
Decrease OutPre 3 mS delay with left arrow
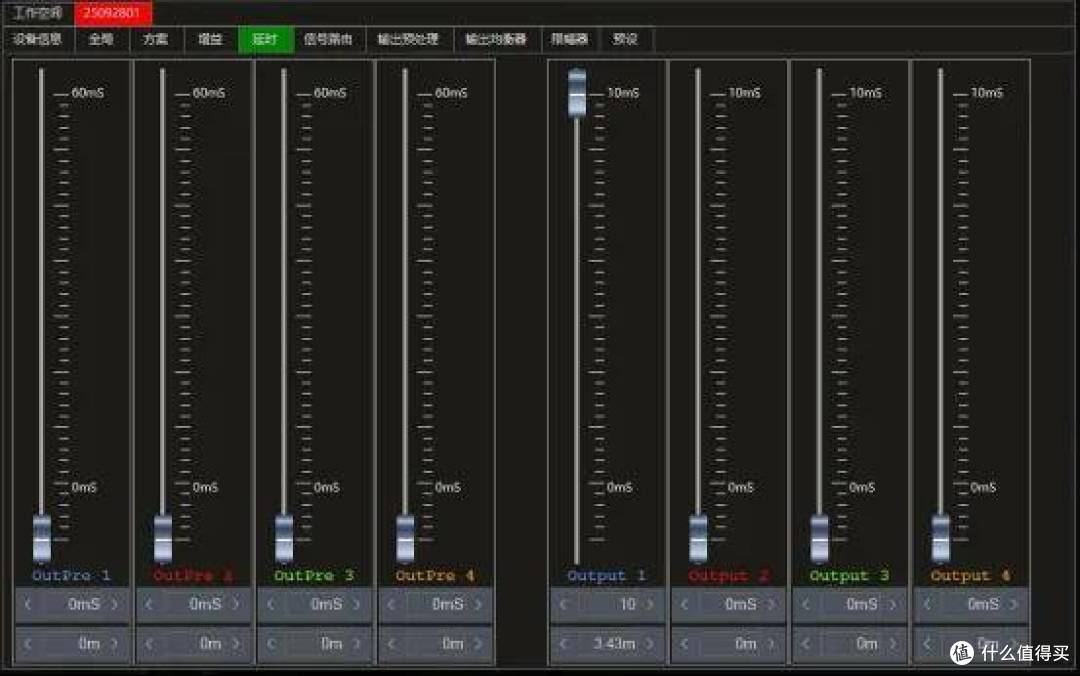[x=270, y=604]
